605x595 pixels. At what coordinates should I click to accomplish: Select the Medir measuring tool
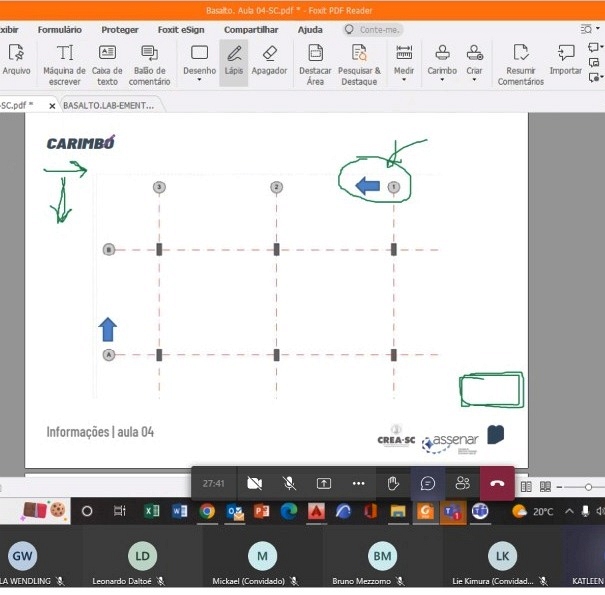coord(404,59)
